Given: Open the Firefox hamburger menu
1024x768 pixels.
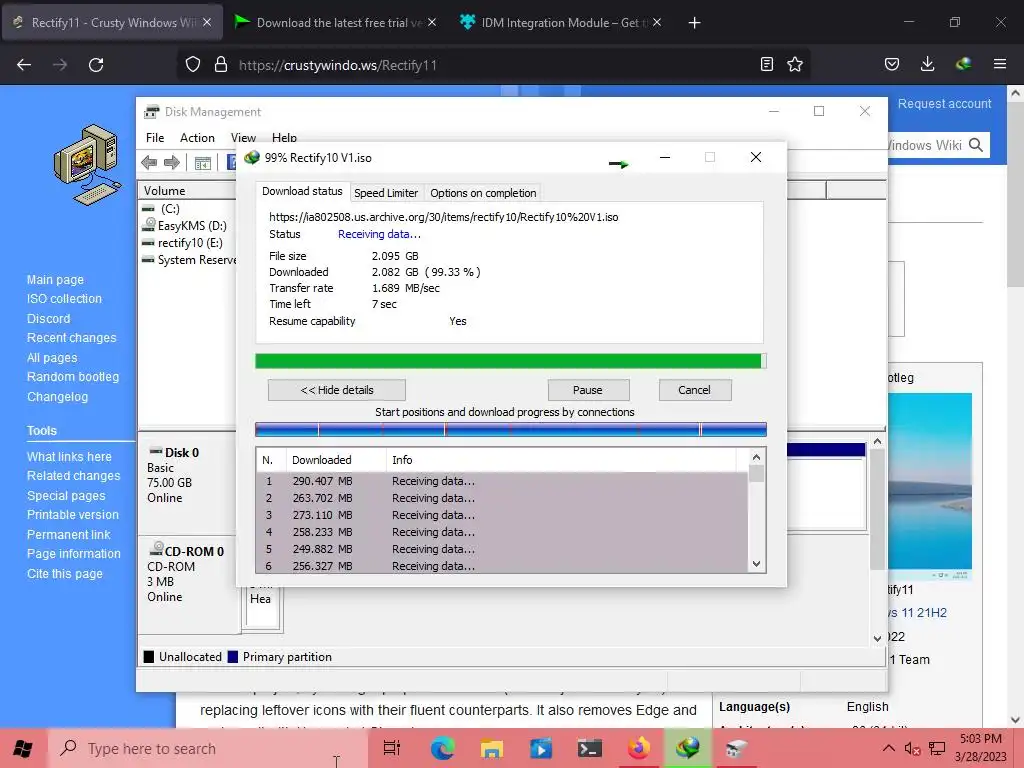Looking at the screenshot, I should 1000,64.
